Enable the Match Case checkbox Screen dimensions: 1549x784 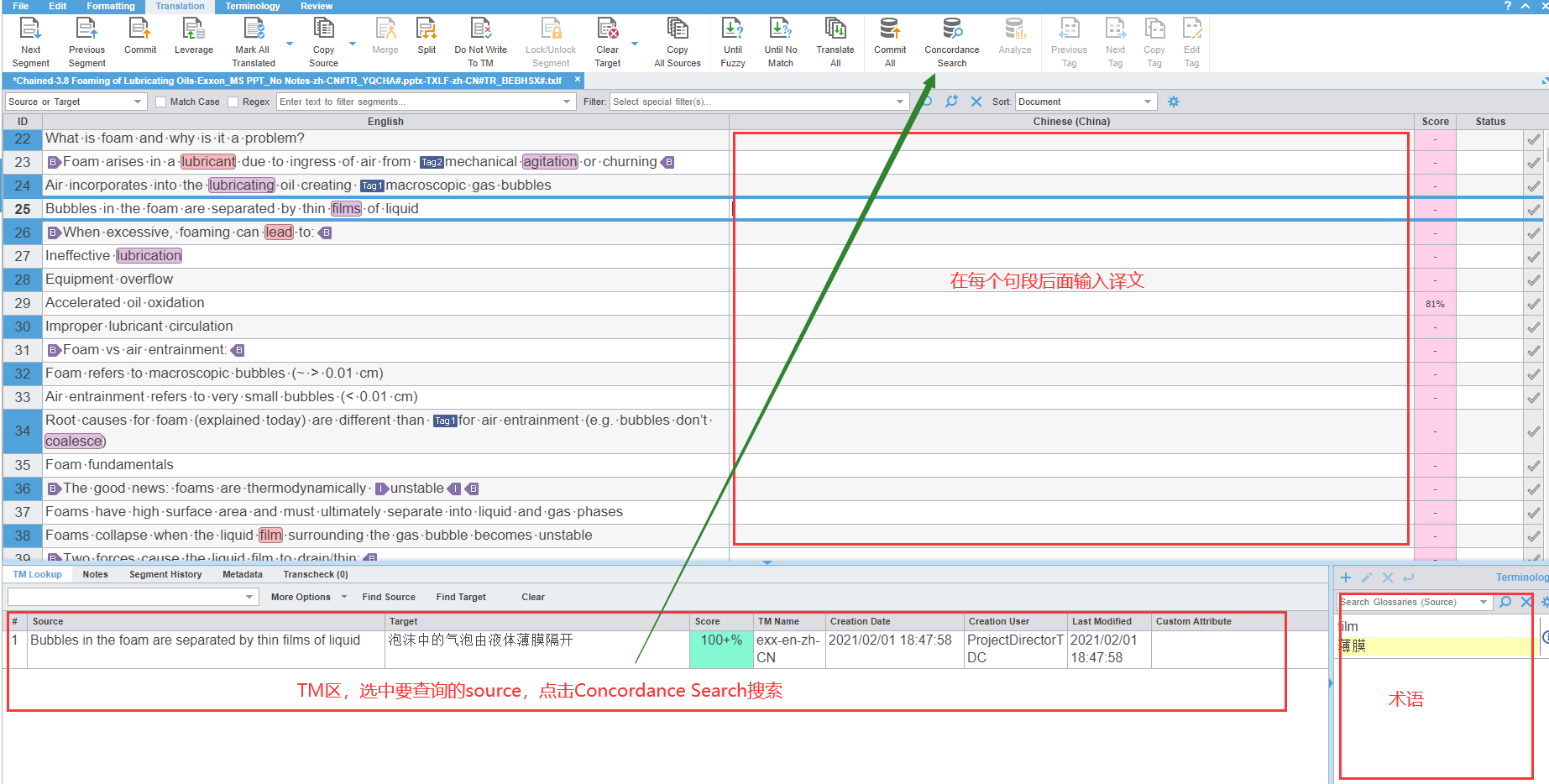click(160, 102)
